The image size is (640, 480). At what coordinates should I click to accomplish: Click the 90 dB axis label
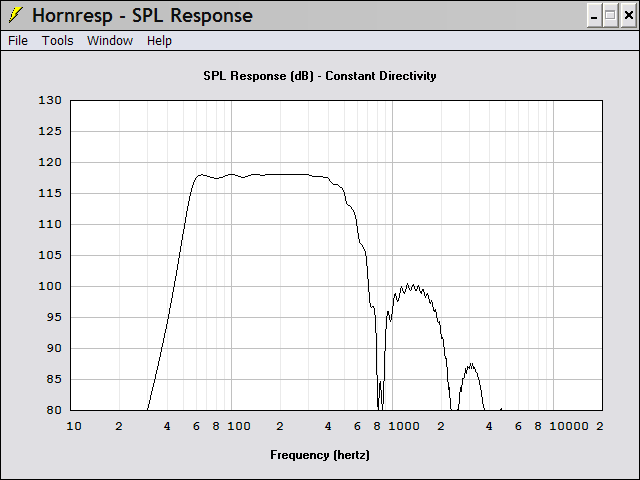(x=52, y=348)
